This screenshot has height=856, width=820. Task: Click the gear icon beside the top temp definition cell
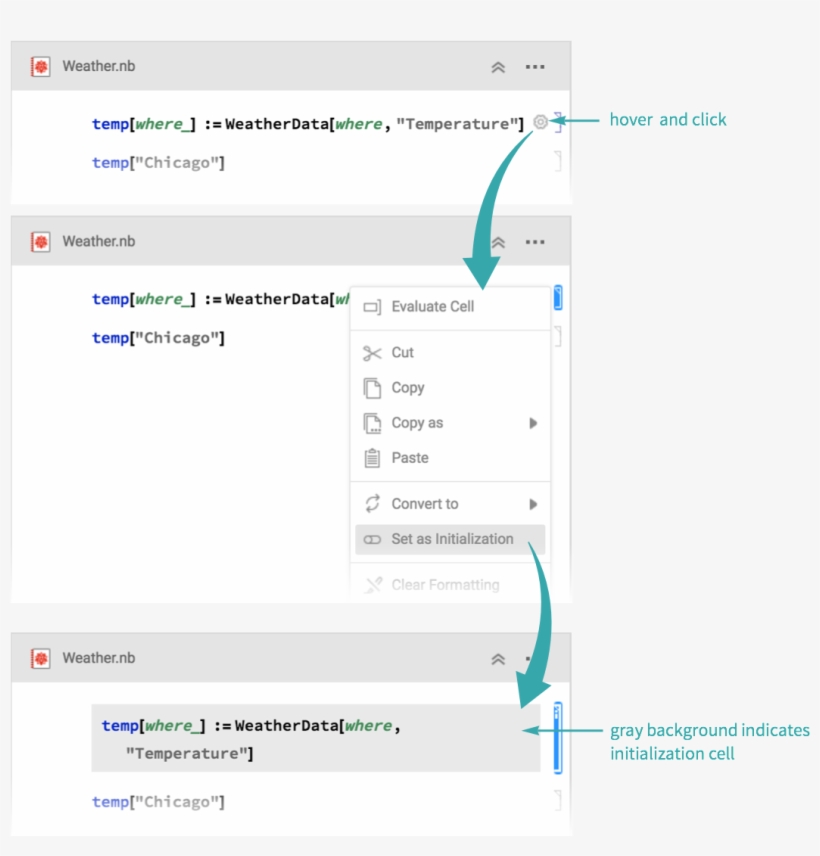coord(540,122)
